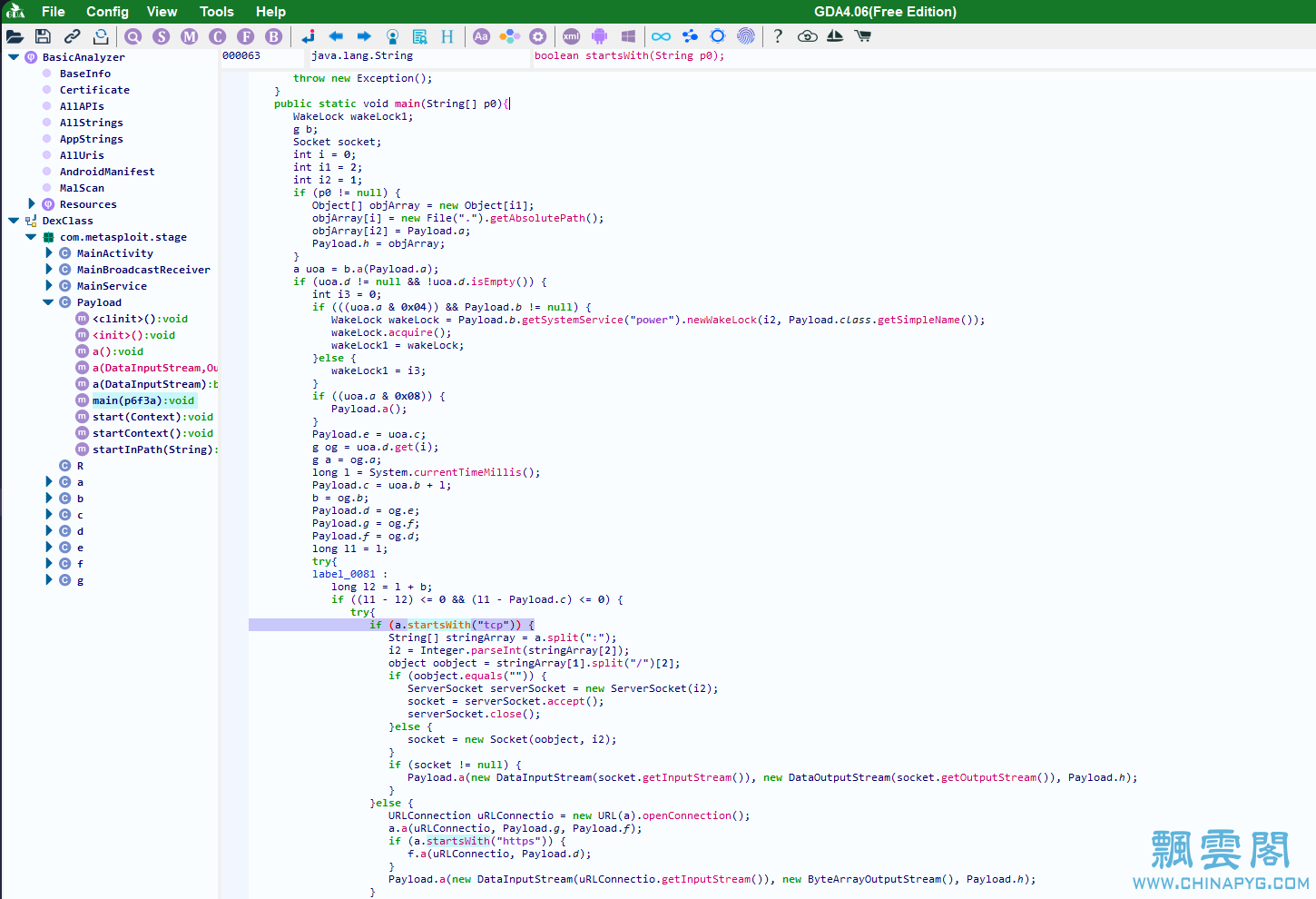Click highlighted a.startsWith("tcp") code line
This screenshot has height=899, width=1316.
tap(452, 625)
